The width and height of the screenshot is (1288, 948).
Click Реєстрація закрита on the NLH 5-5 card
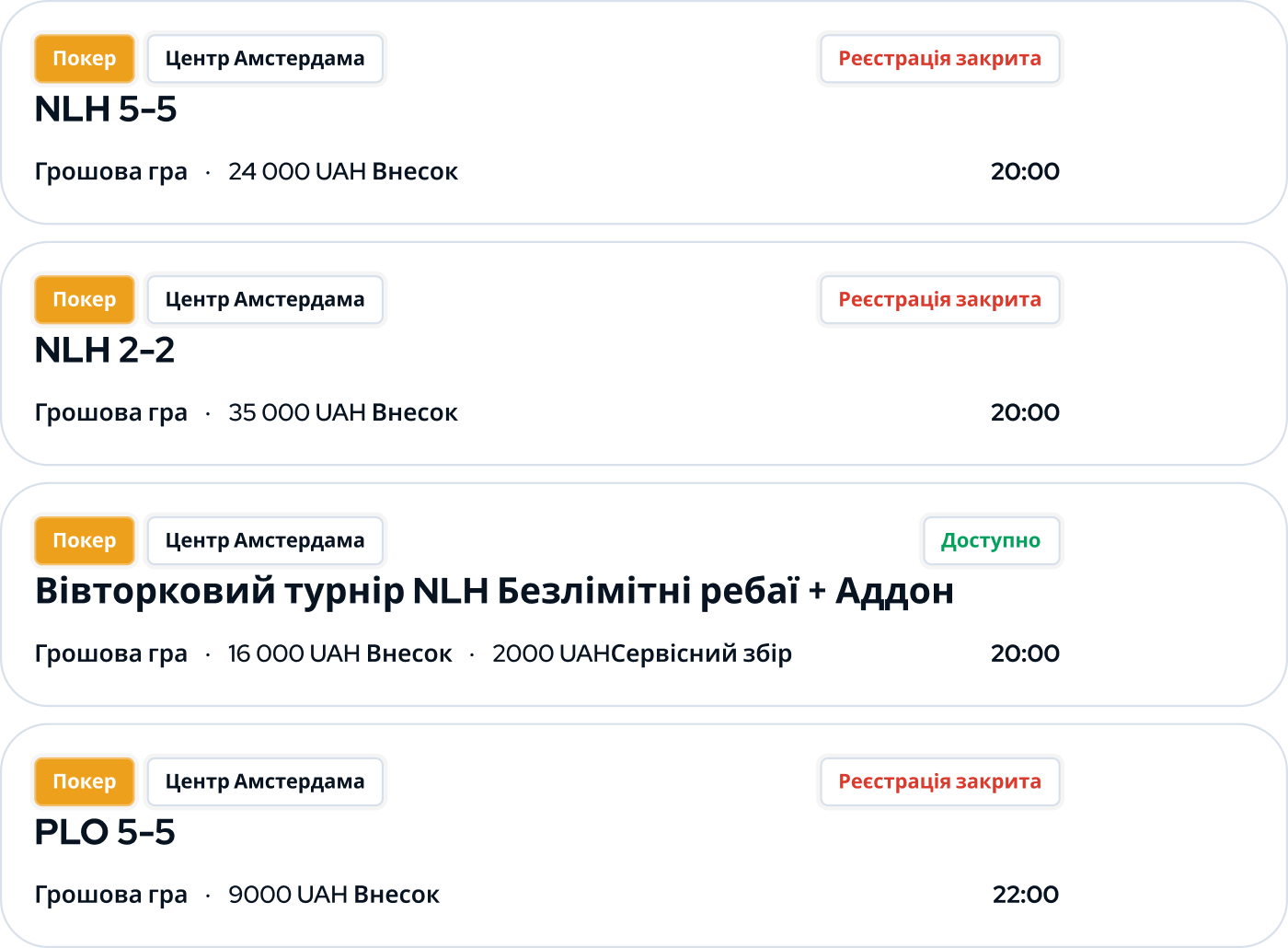click(x=939, y=58)
